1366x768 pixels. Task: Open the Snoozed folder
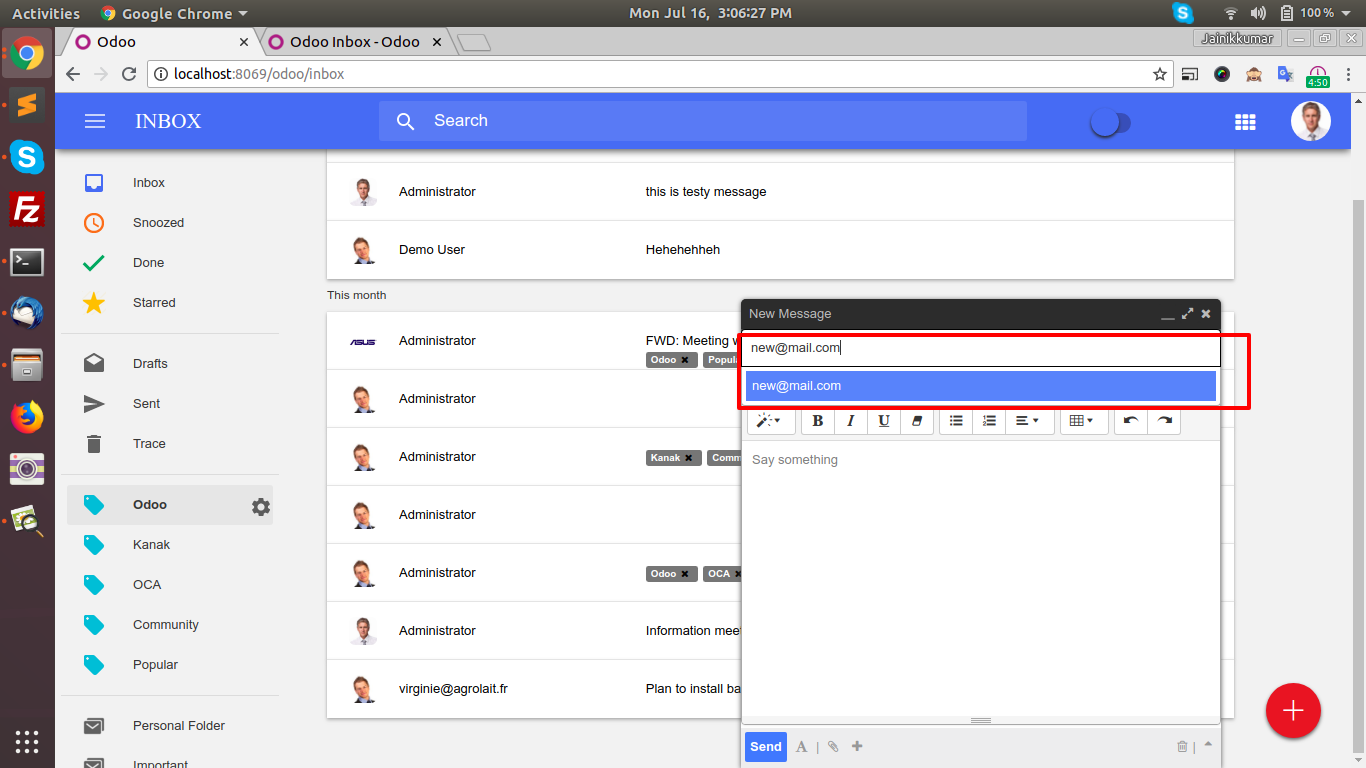tap(158, 223)
